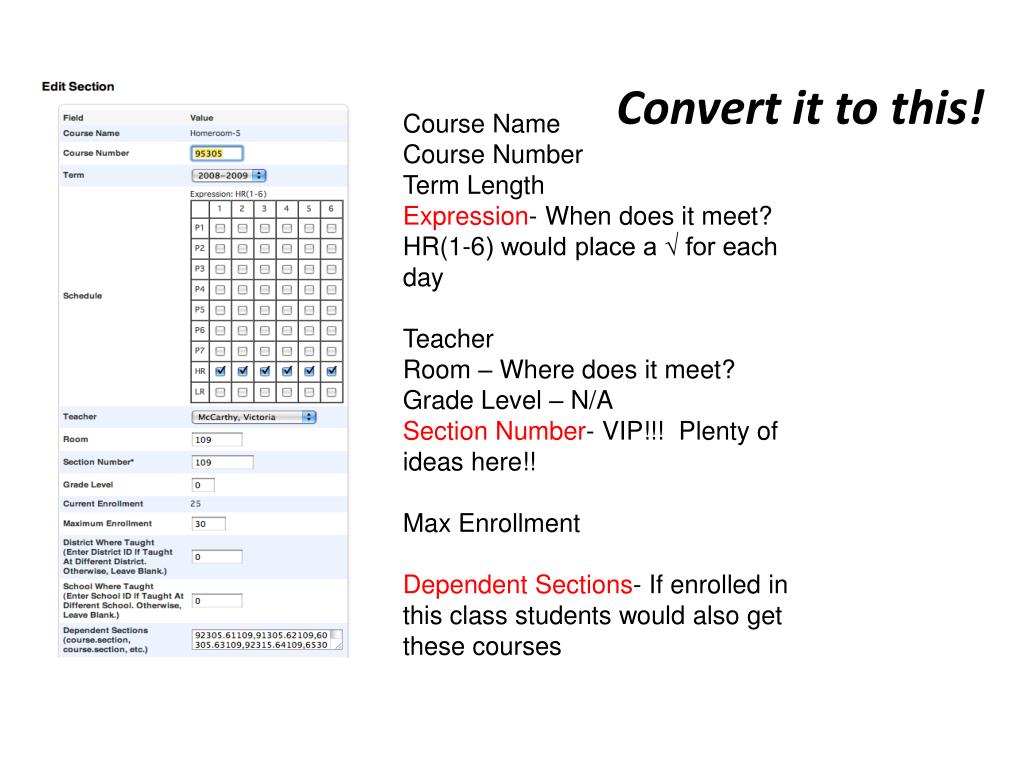Click the Dependent Sections text area
The image size is (1024, 768).
point(266,639)
